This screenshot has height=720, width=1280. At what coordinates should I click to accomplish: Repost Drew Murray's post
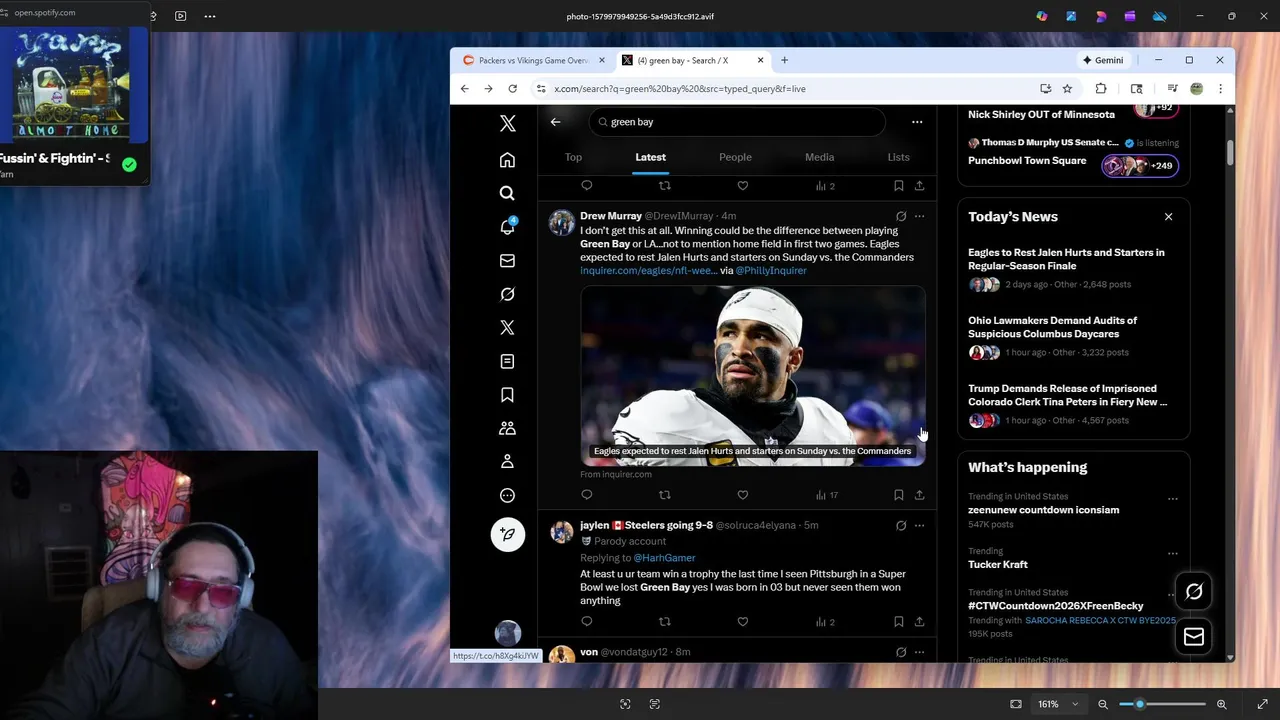[664, 494]
